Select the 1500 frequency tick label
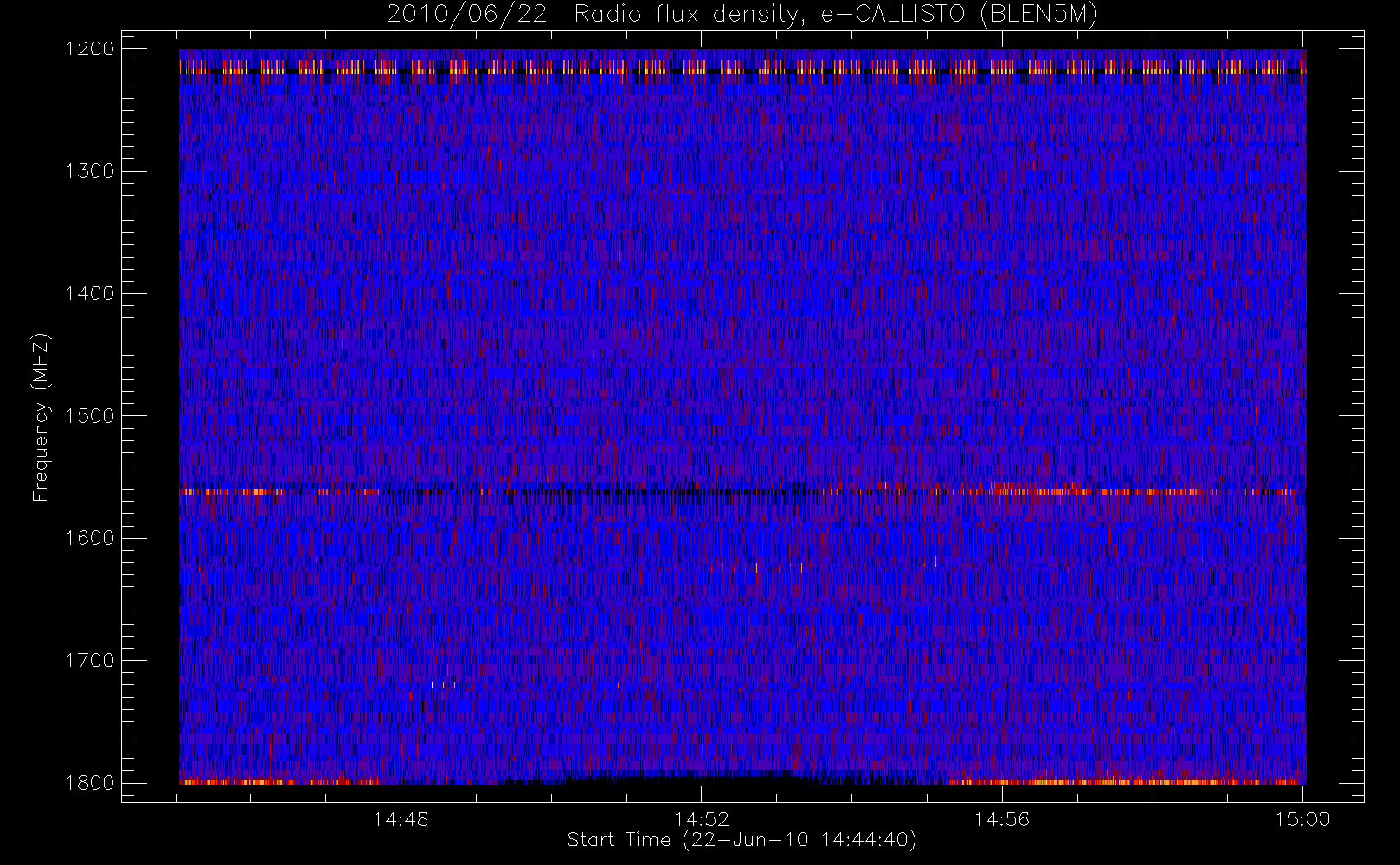 tap(90, 415)
